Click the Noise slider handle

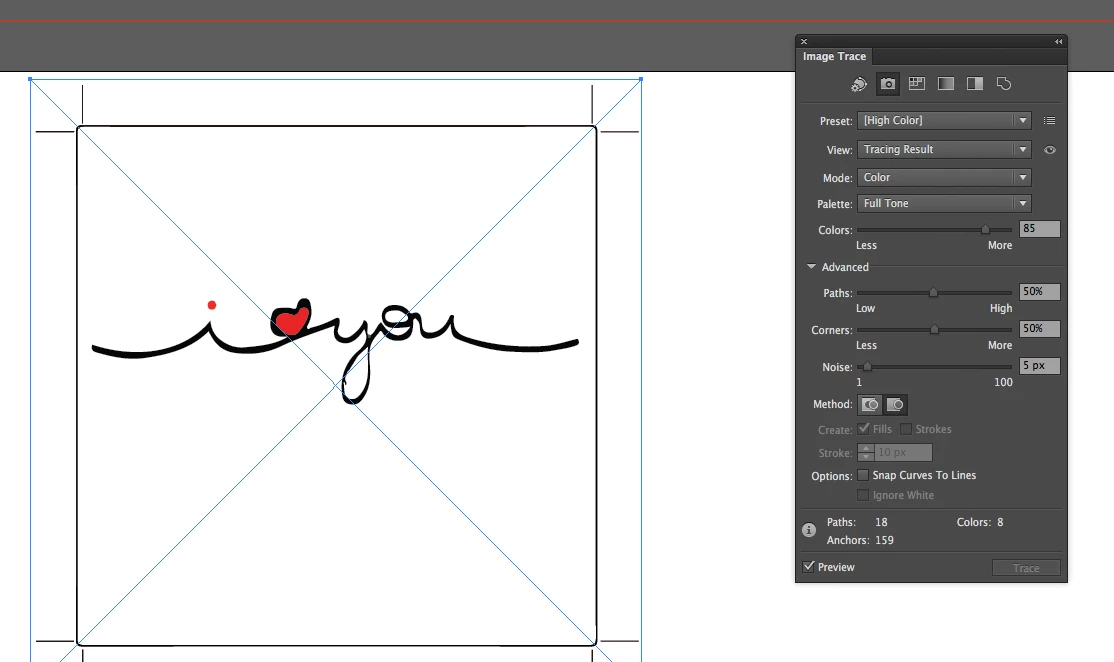[867, 367]
